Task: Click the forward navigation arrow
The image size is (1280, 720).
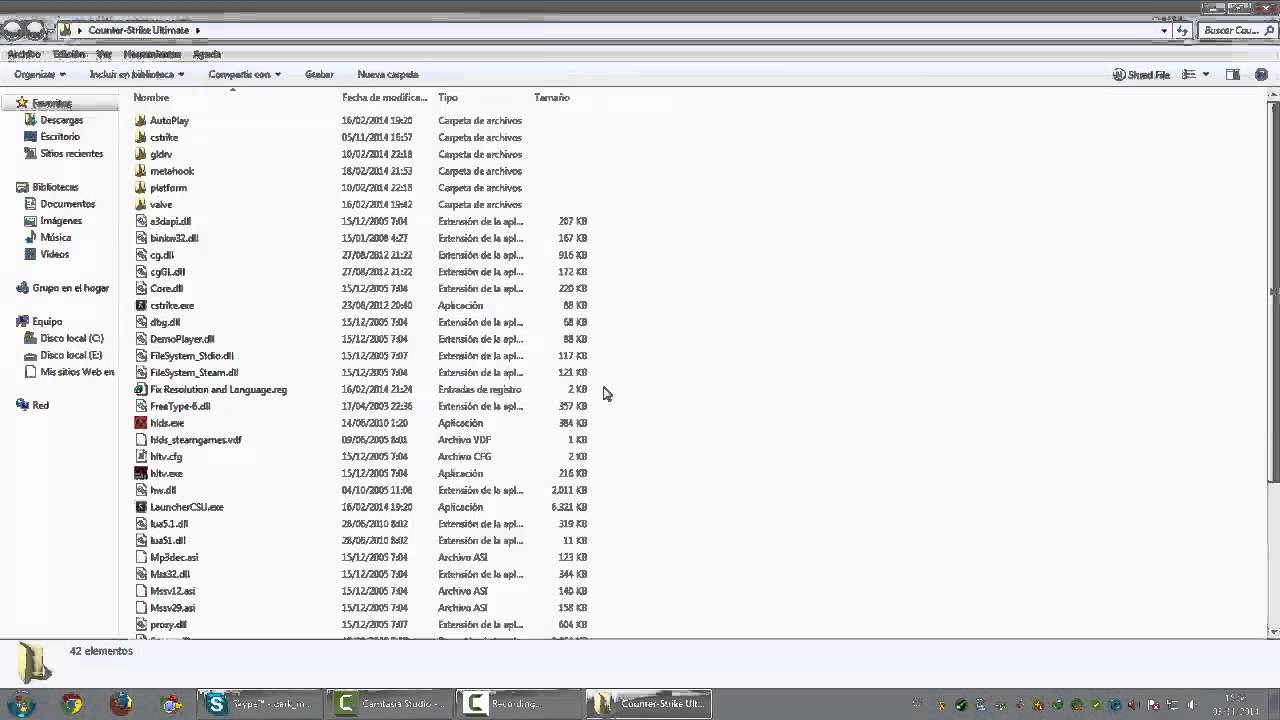Action: (35, 30)
